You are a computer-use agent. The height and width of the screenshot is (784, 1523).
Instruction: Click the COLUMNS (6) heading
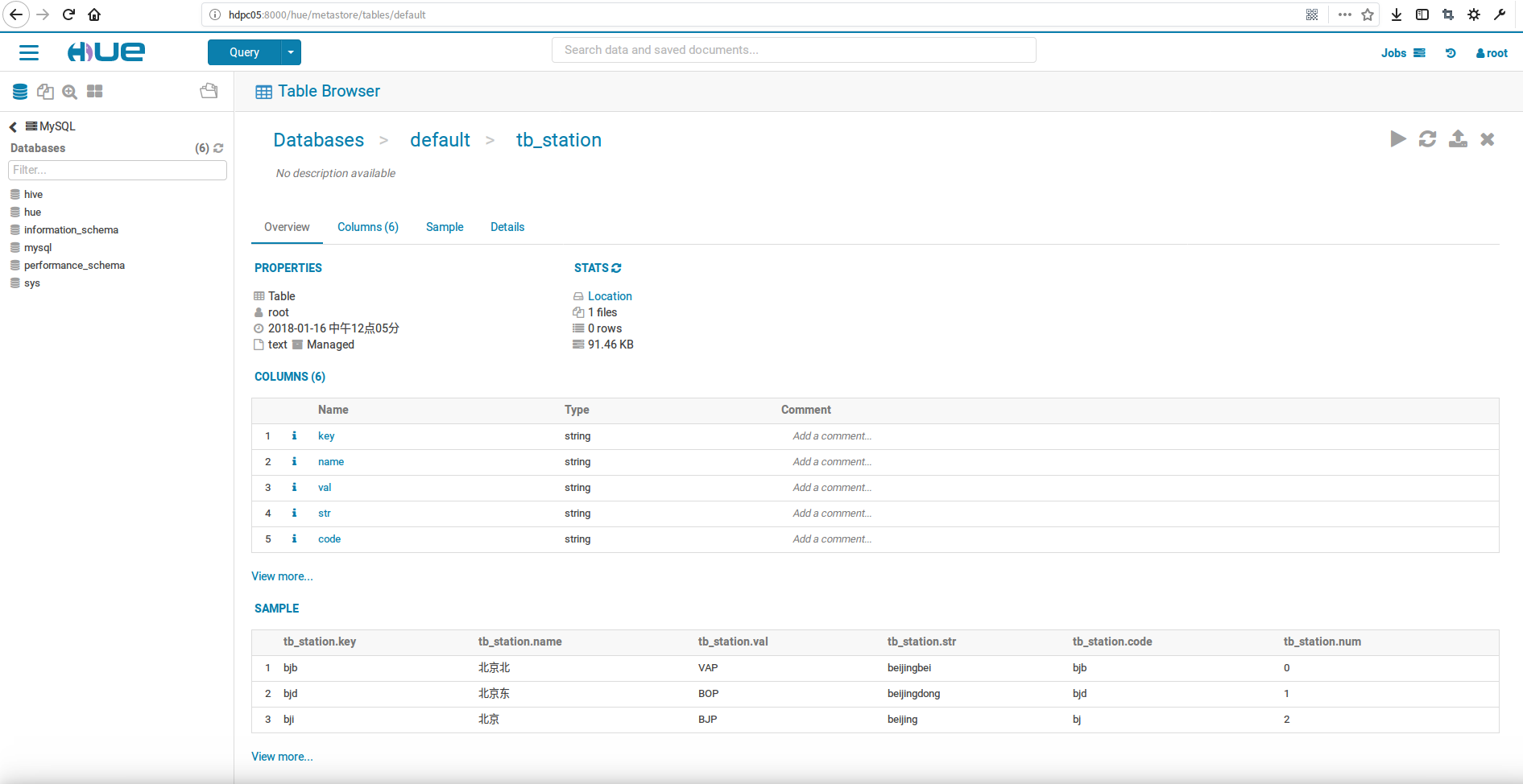pyautogui.click(x=290, y=377)
